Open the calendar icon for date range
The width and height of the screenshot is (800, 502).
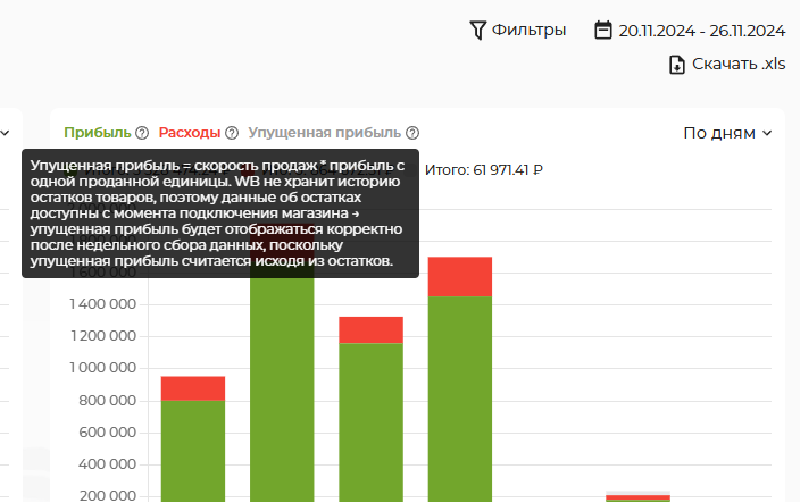[x=603, y=30]
